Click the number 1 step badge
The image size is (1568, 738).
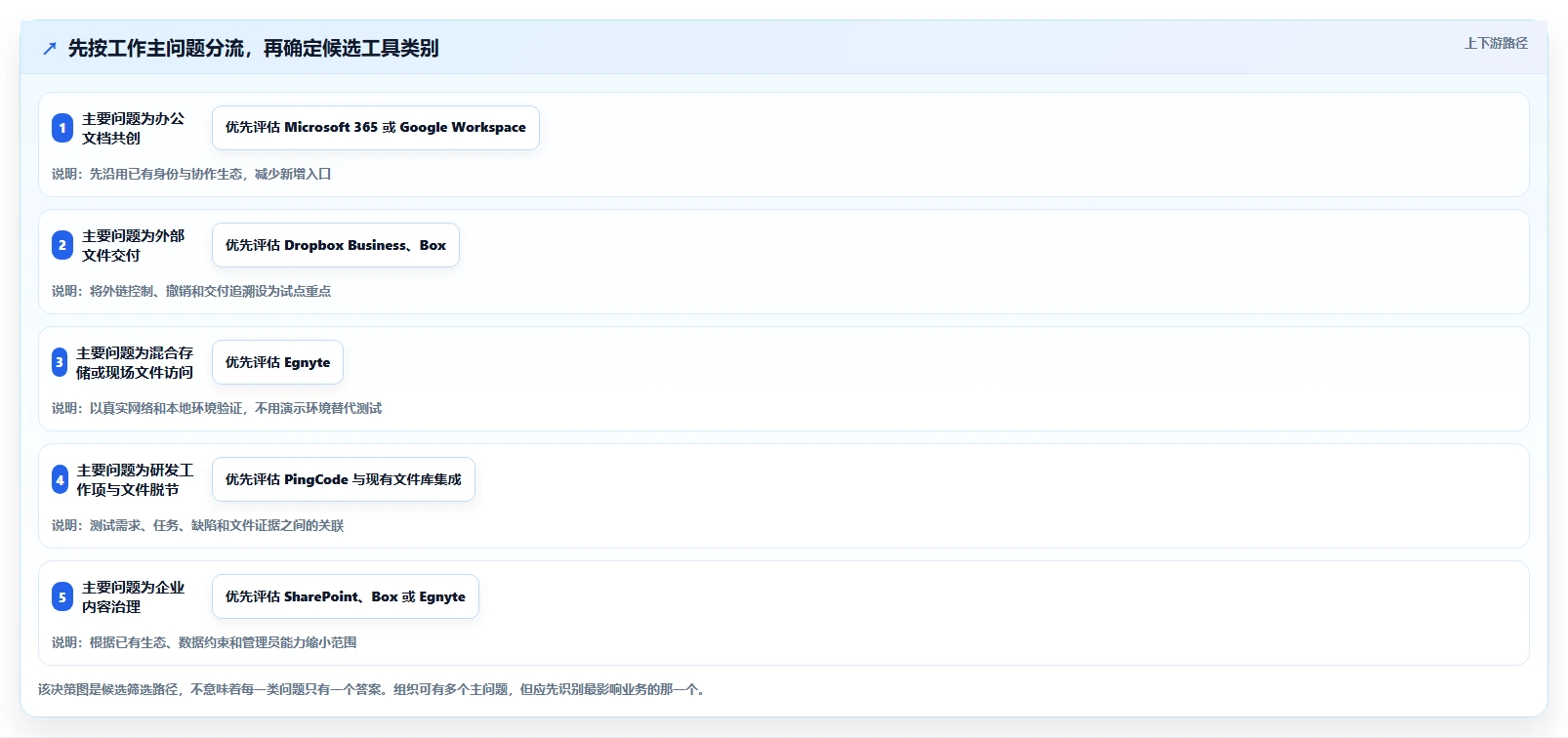62,128
